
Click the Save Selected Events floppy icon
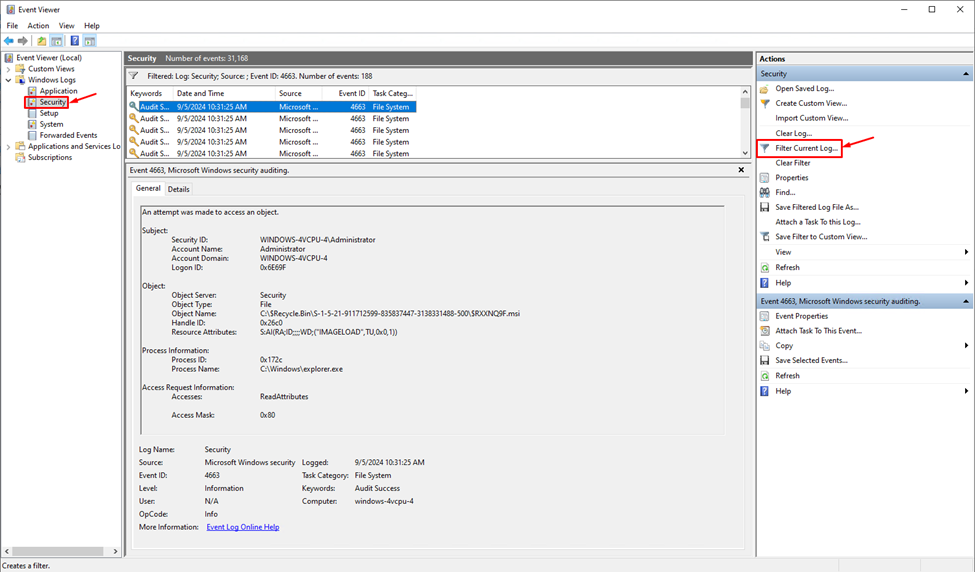(x=764, y=360)
